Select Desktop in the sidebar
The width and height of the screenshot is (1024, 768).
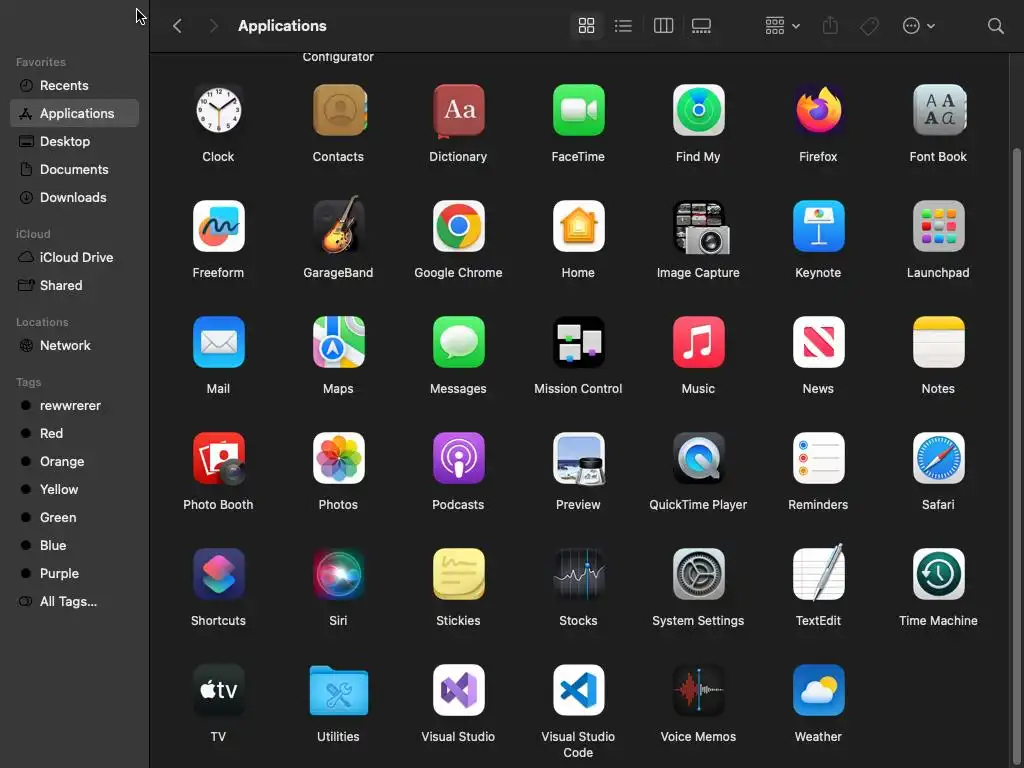(x=74, y=141)
